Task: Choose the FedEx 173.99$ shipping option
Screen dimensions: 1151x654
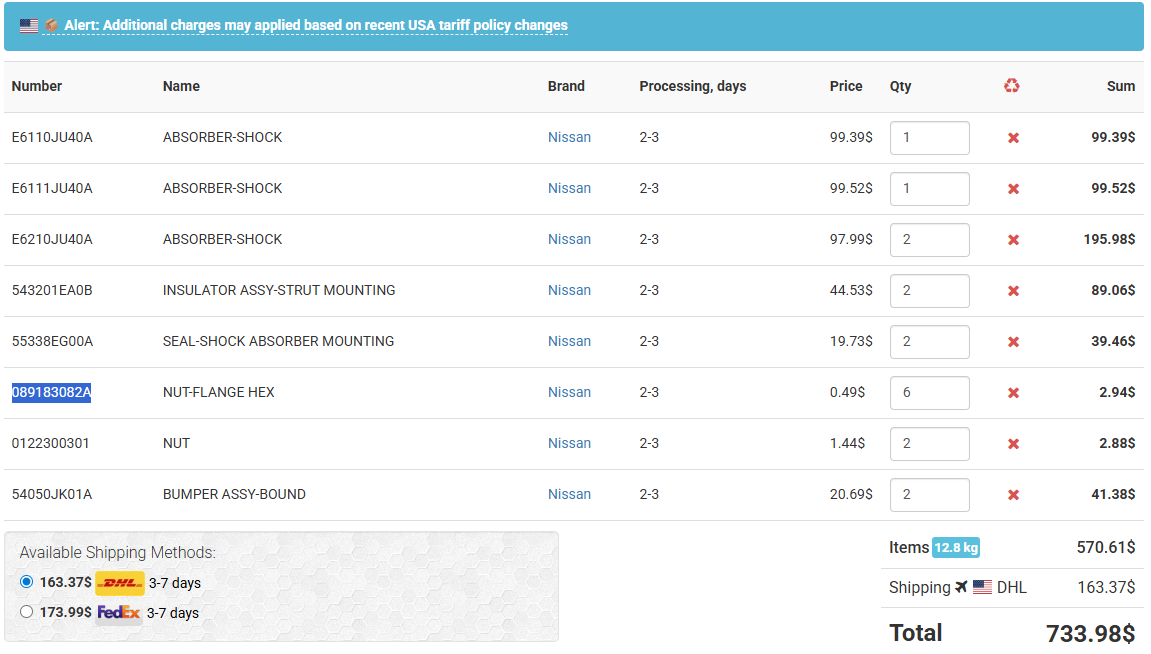Action: tap(27, 612)
